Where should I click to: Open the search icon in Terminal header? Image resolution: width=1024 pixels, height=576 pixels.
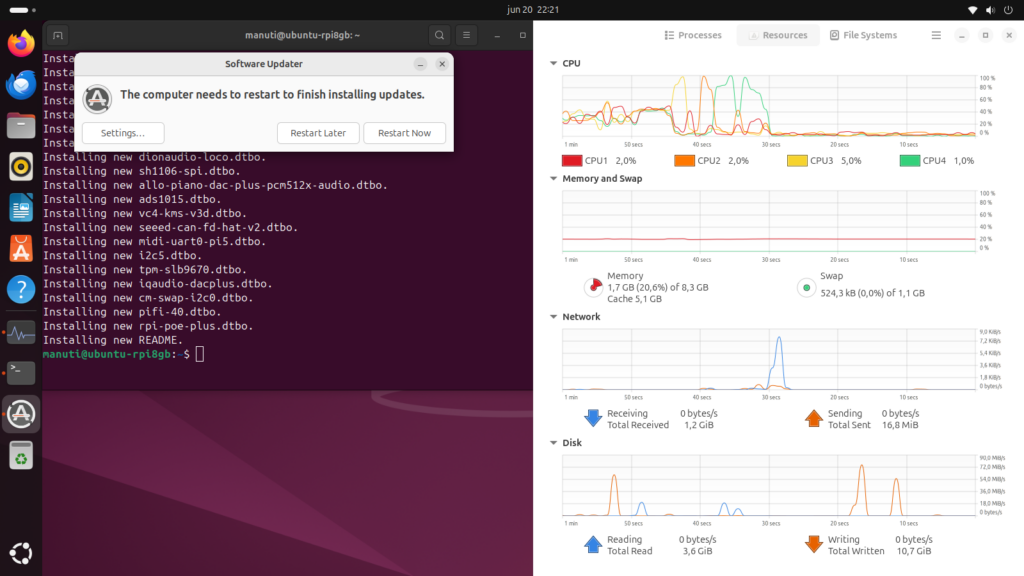point(440,35)
